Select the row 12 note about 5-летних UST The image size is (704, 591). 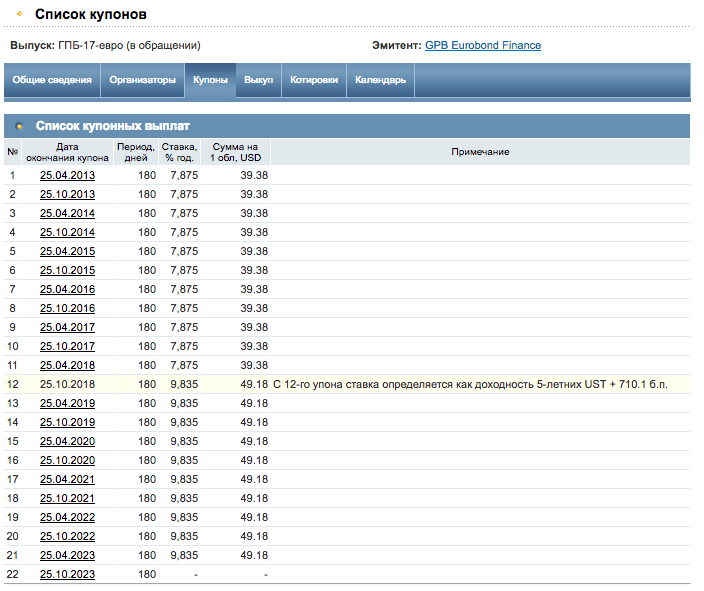pos(470,384)
